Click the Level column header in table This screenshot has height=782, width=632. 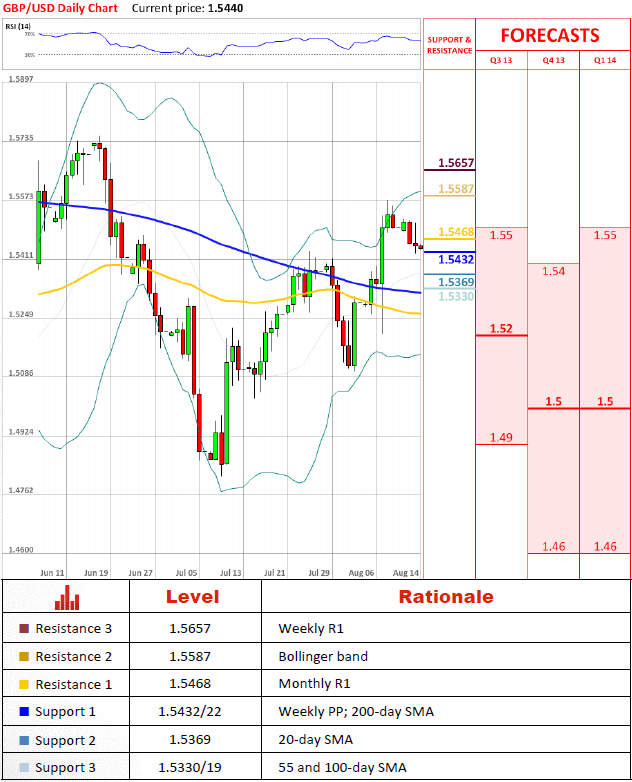pos(194,597)
